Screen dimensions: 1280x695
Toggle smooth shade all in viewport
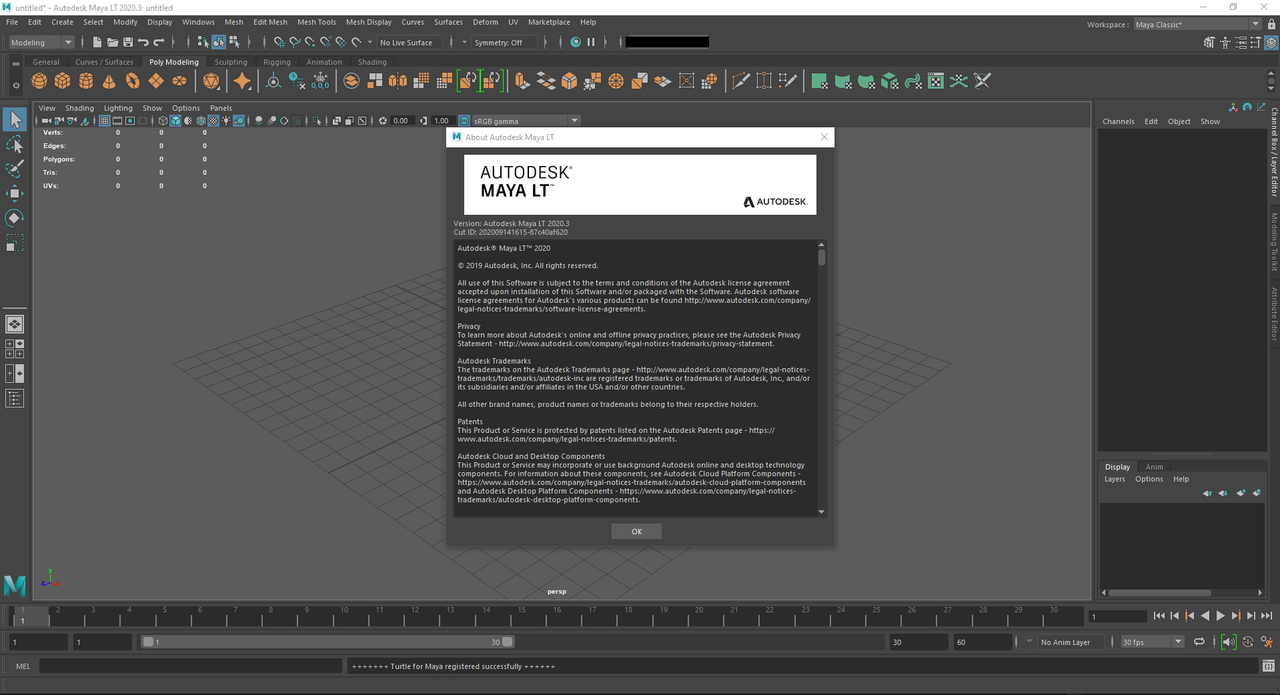[x=175, y=121]
